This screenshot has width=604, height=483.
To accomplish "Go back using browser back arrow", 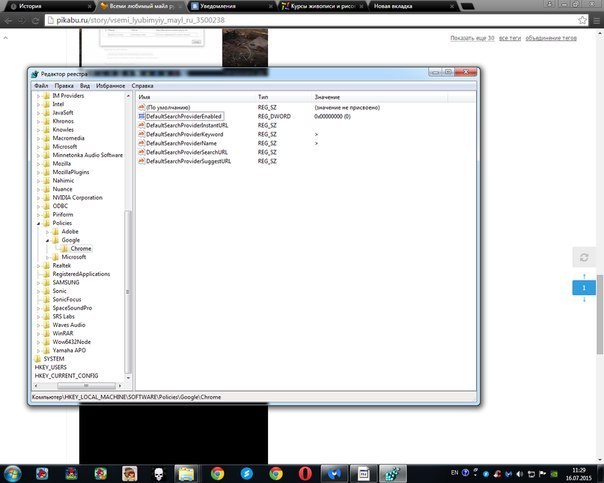I will [x=8, y=20].
